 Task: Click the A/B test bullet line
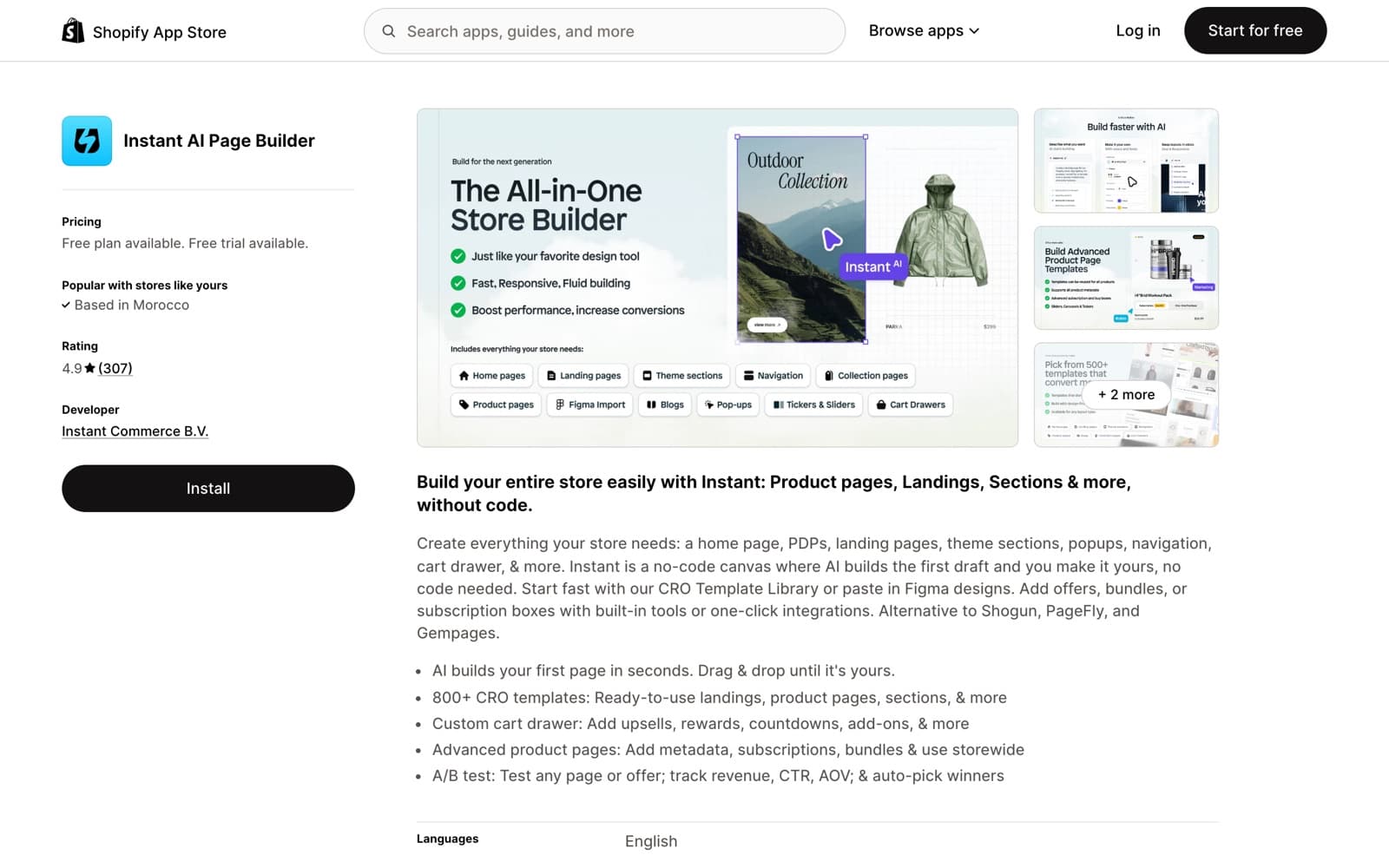pyautogui.click(x=718, y=776)
